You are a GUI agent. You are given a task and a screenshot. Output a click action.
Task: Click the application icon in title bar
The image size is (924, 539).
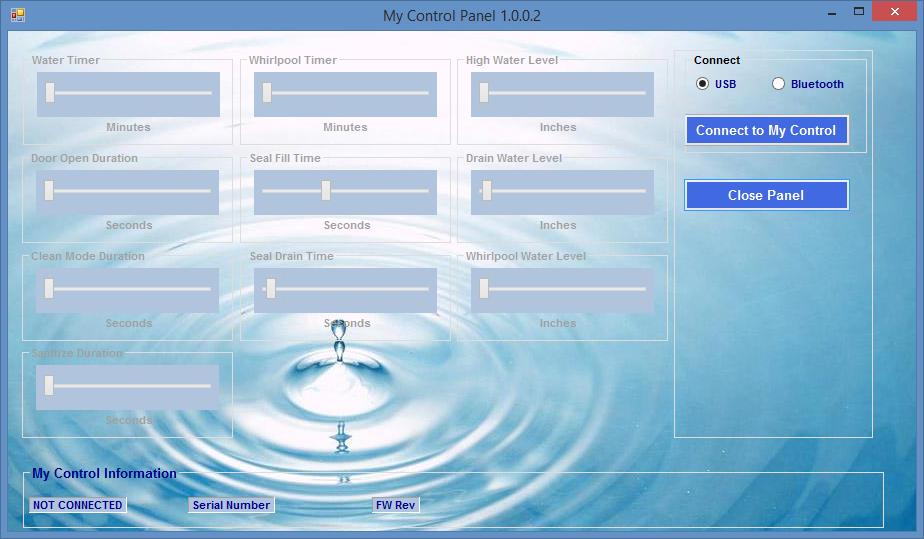coord(18,15)
